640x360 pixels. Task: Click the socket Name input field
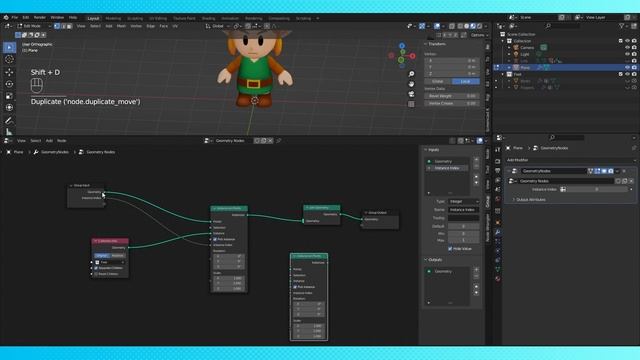click(x=464, y=210)
